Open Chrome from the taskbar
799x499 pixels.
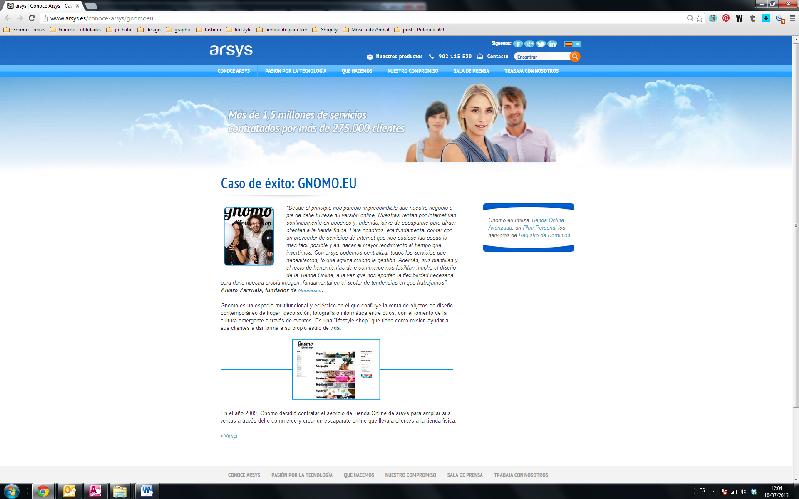point(43,491)
